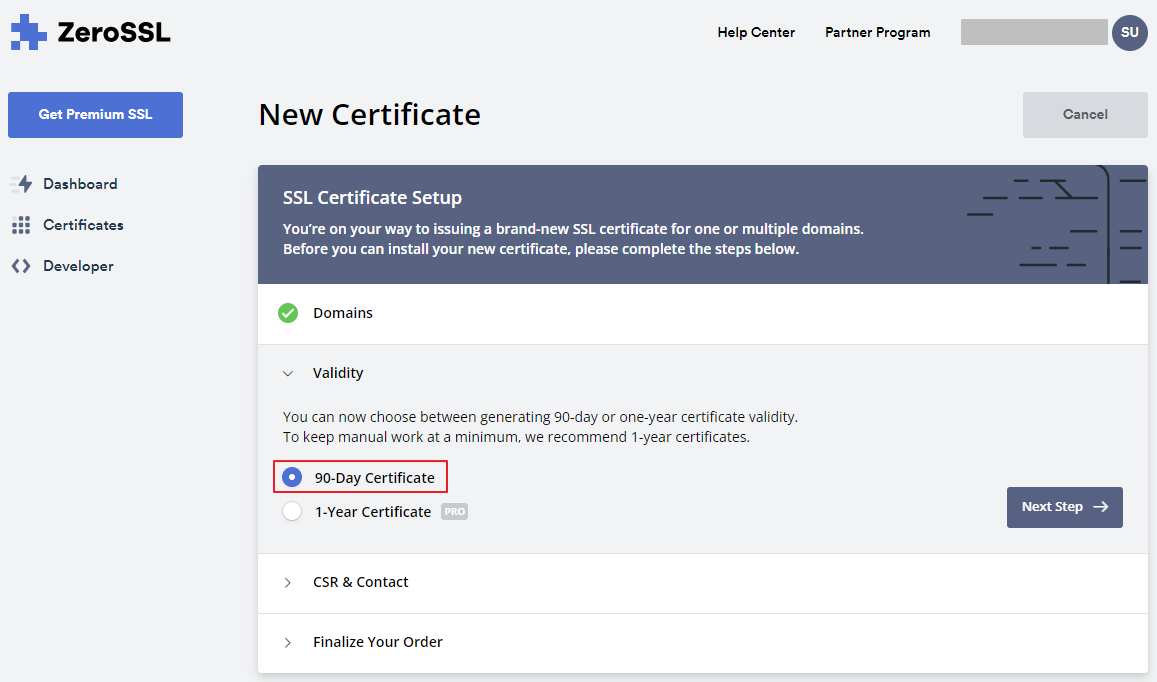
Task: Click the Developer code brackets icon
Action: [x=21, y=266]
